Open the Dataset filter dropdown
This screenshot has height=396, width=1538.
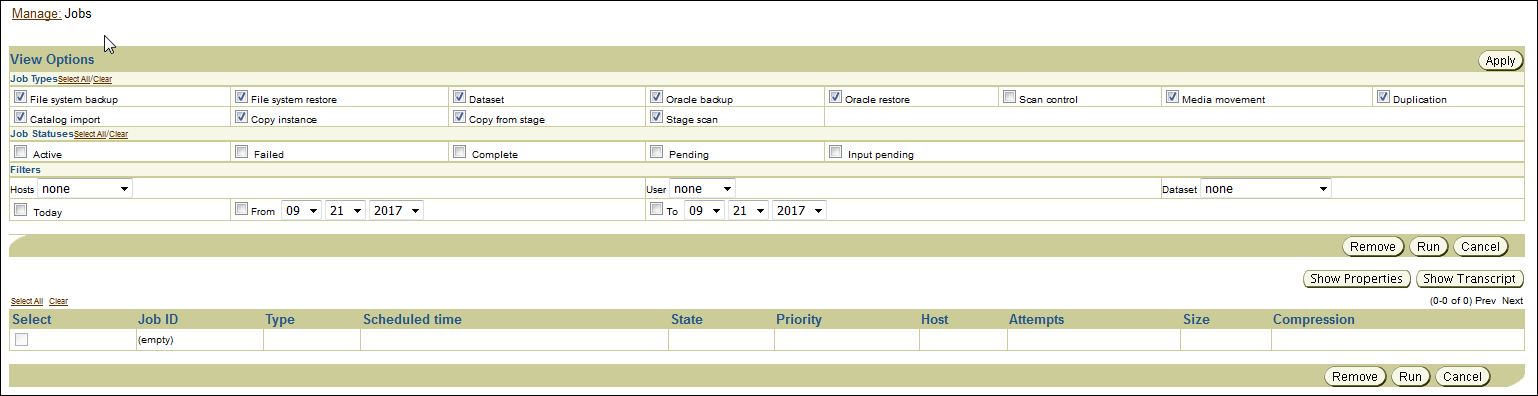coord(1266,188)
